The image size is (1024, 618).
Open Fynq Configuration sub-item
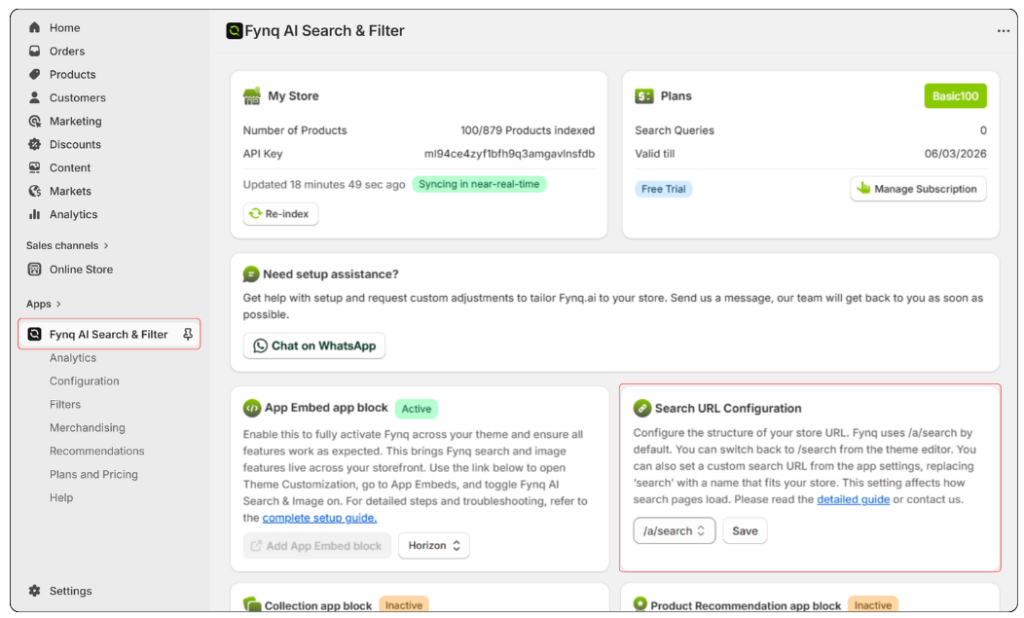click(84, 381)
